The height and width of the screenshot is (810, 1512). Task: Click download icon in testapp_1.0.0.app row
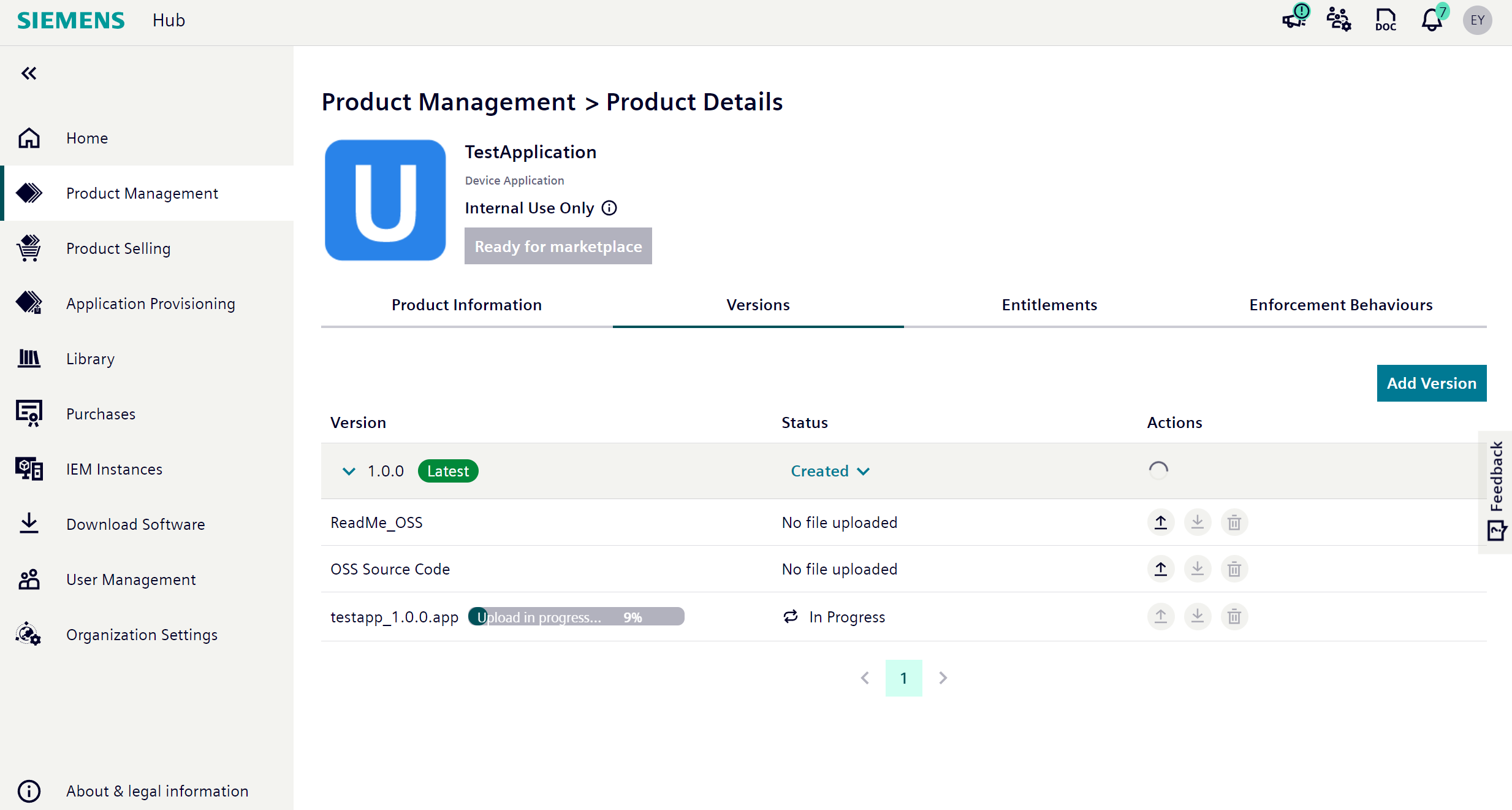tap(1198, 616)
